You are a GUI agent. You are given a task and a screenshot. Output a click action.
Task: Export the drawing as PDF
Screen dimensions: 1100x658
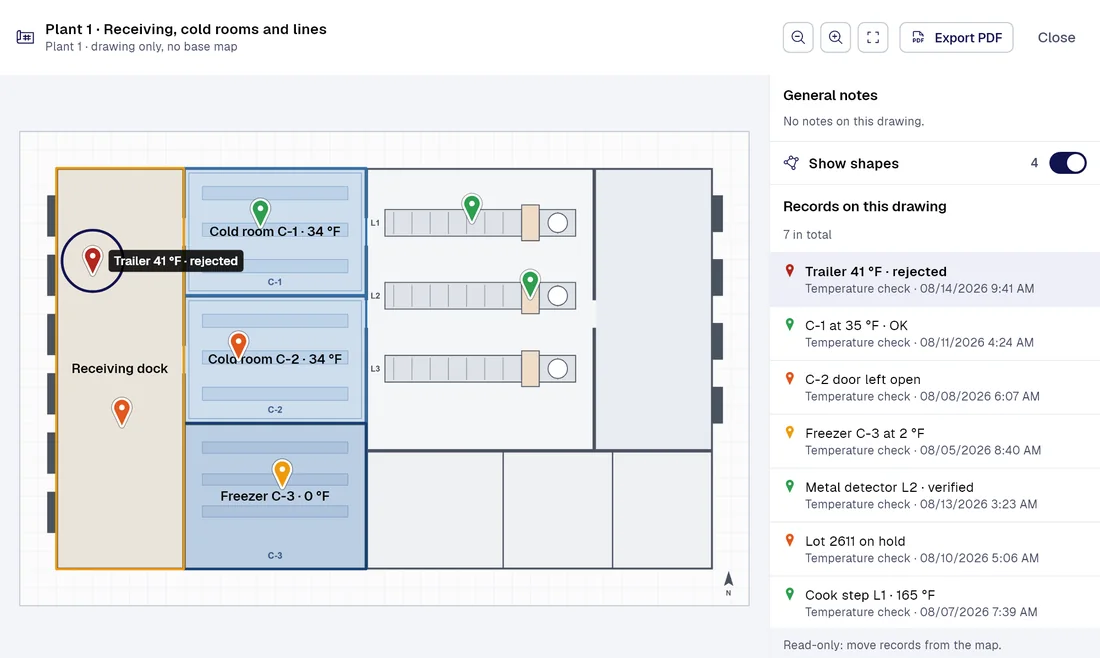point(956,37)
